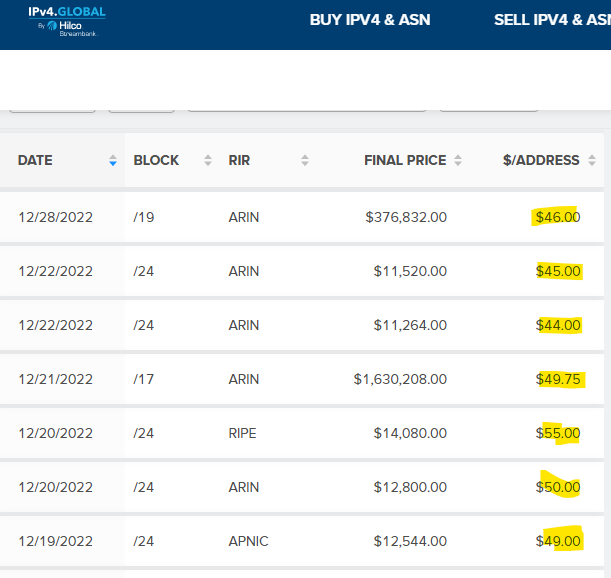The image size is (611, 578).
Task: Select the $45.00 per-address value
Action: 558,271
